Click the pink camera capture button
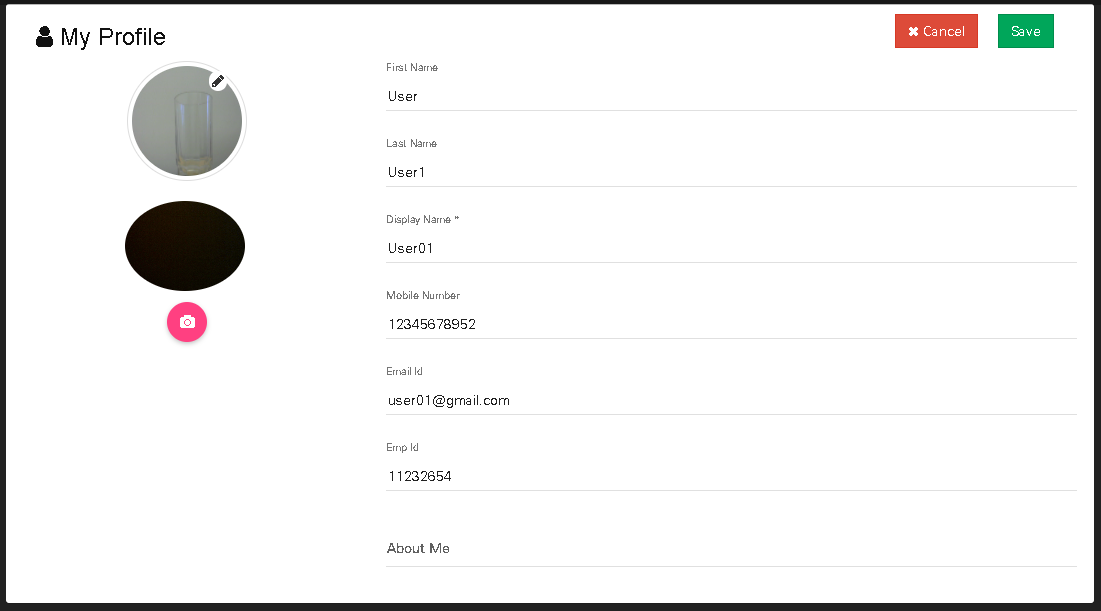1101x611 pixels. (x=187, y=322)
